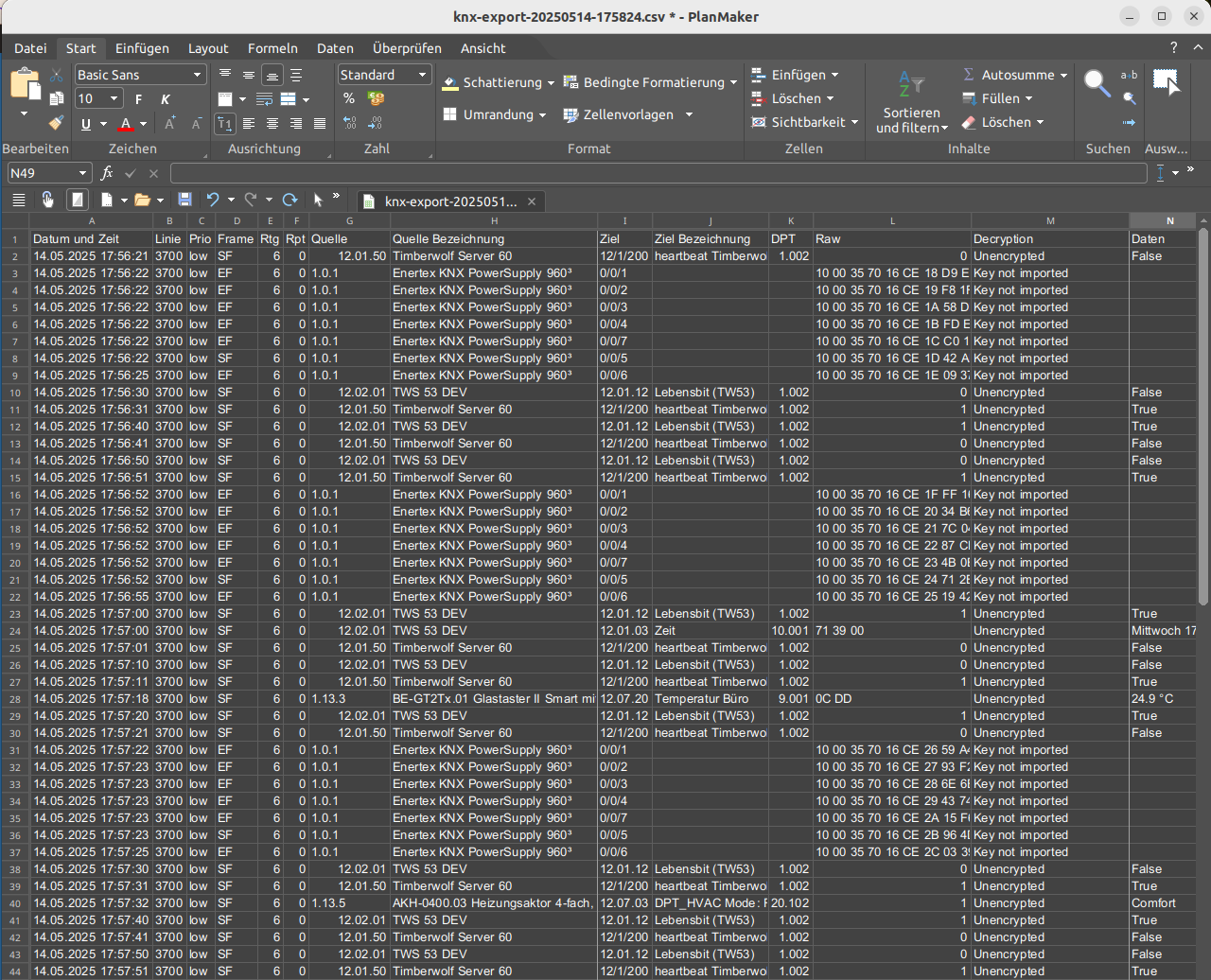Click the N49 cell reference box
Viewport: 1211px width, 980px height.
pyautogui.click(x=43, y=173)
